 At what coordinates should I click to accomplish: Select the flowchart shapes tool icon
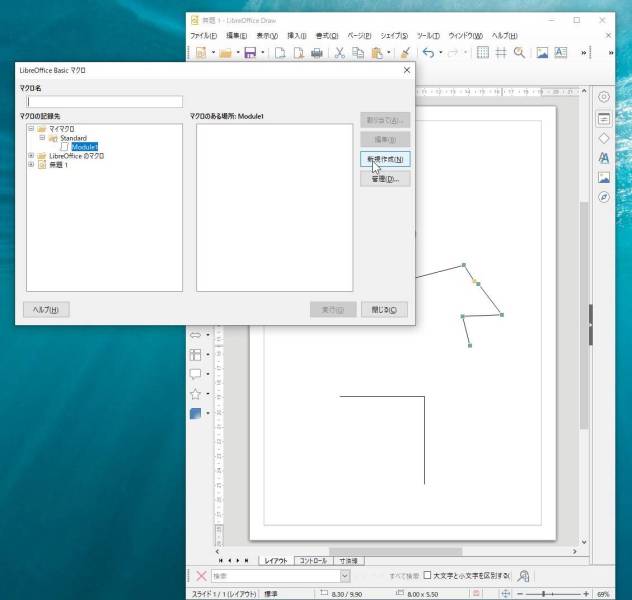point(195,355)
